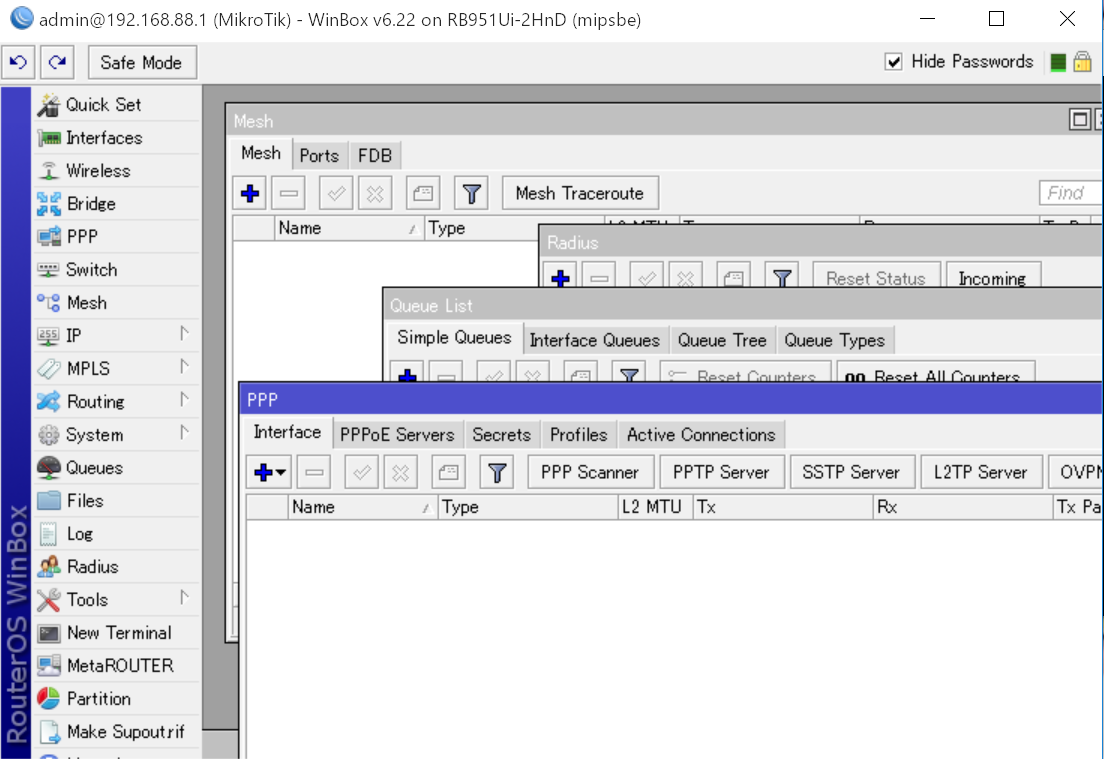Click add plus button in Mesh window
The image size is (1104, 759).
coord(250,194)
